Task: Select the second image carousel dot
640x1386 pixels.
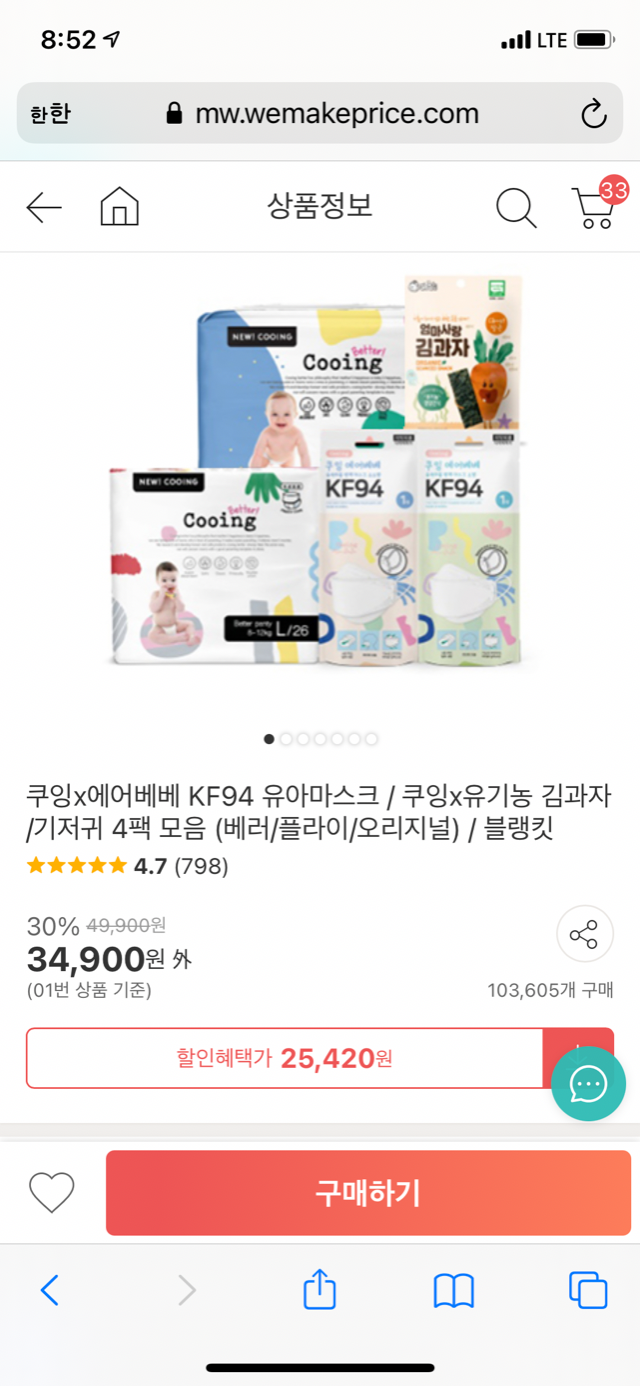Action: tap(286, 739)
